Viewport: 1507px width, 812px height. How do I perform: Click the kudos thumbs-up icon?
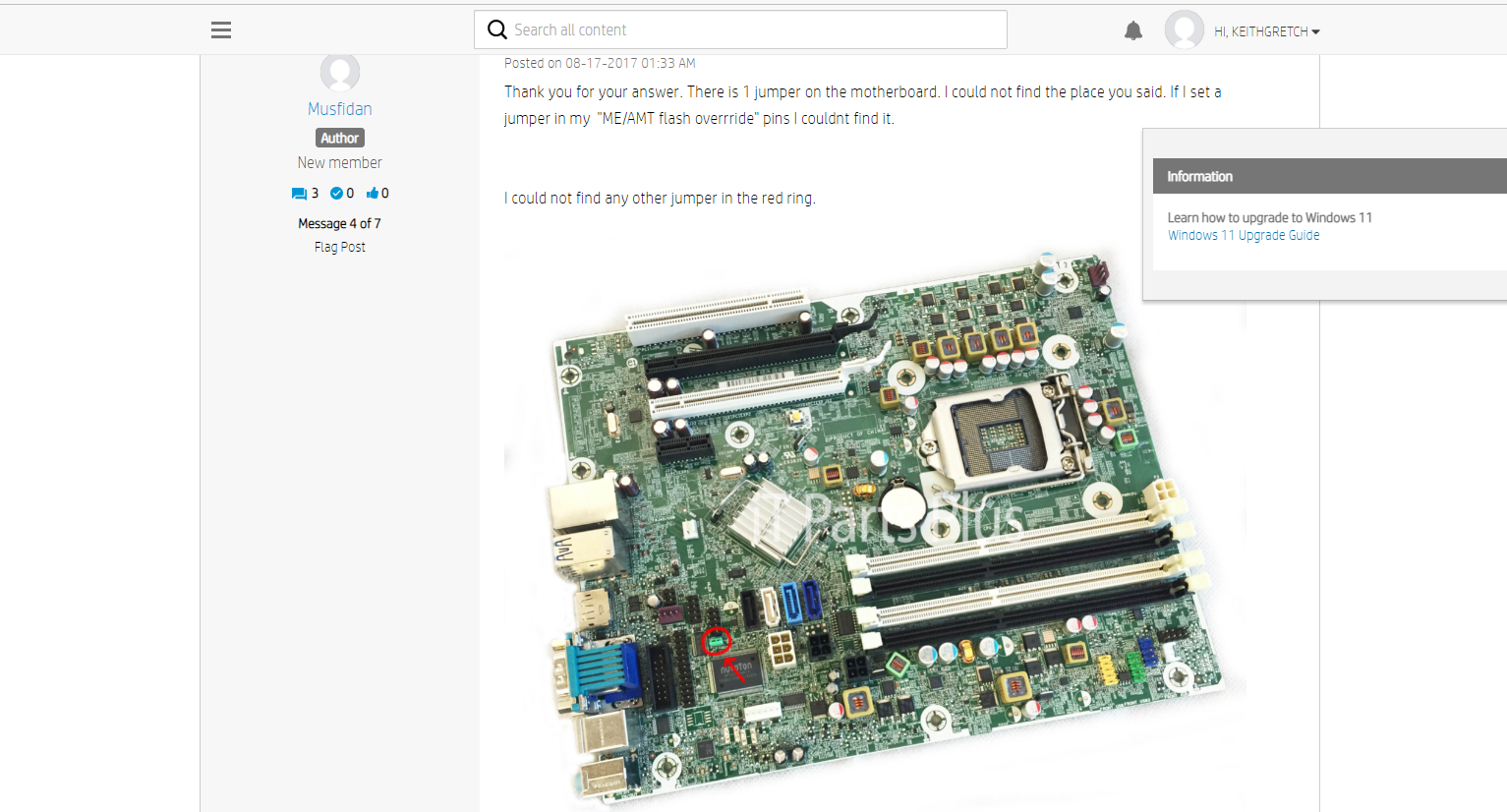click(371, 193)
